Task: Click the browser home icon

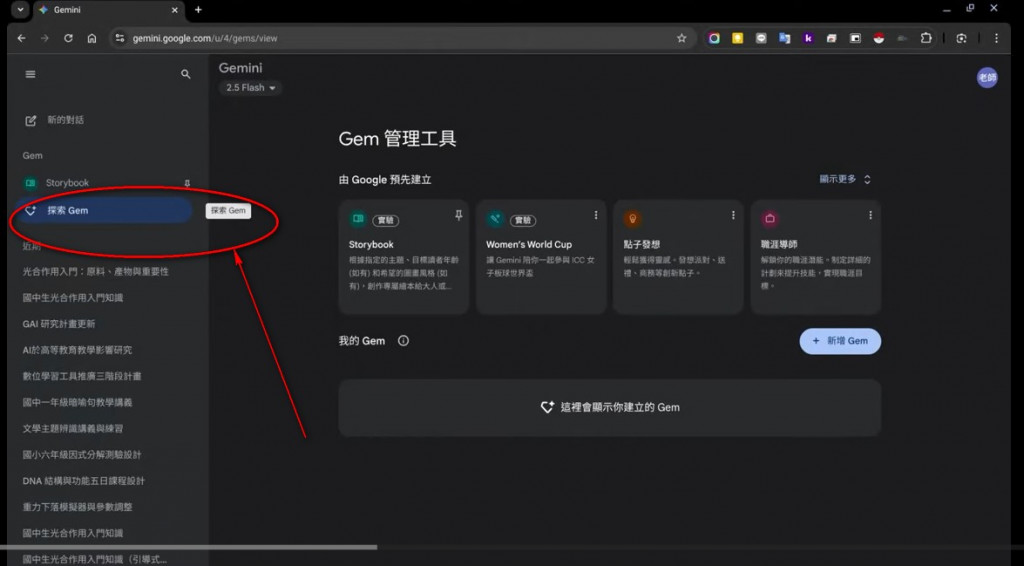Action: (92, 39)
